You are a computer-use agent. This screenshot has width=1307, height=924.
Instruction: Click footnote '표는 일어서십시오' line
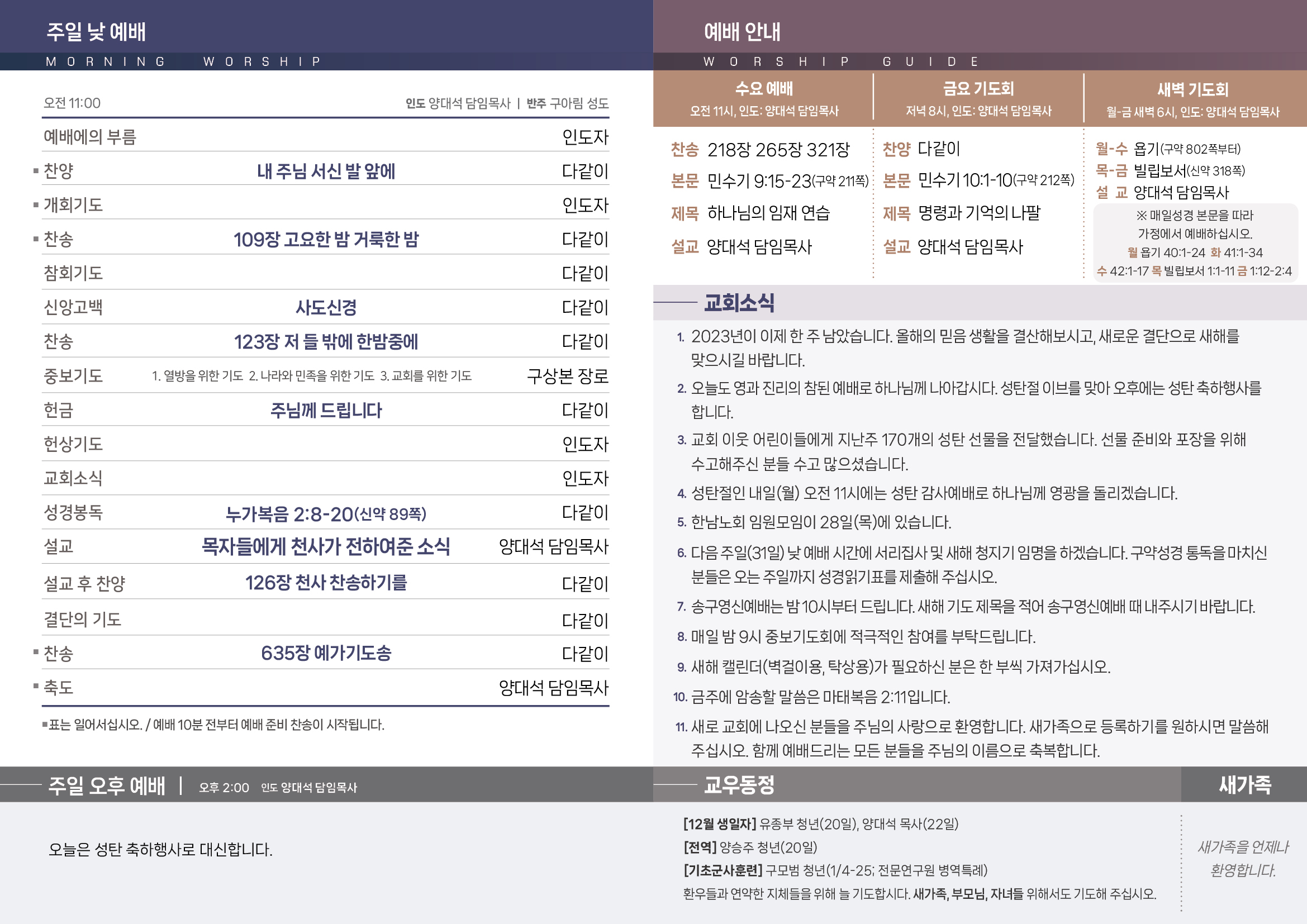[213, 725]
